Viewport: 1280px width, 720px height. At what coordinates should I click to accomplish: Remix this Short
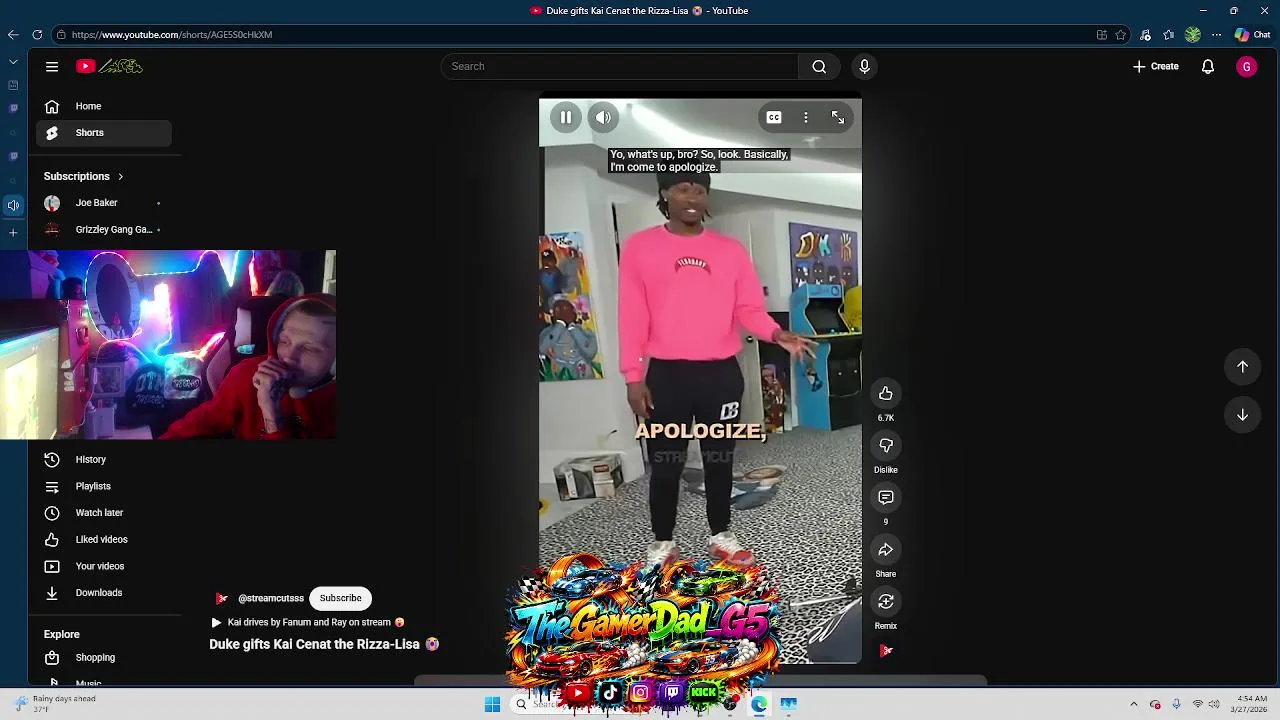(x=886, y=602)
